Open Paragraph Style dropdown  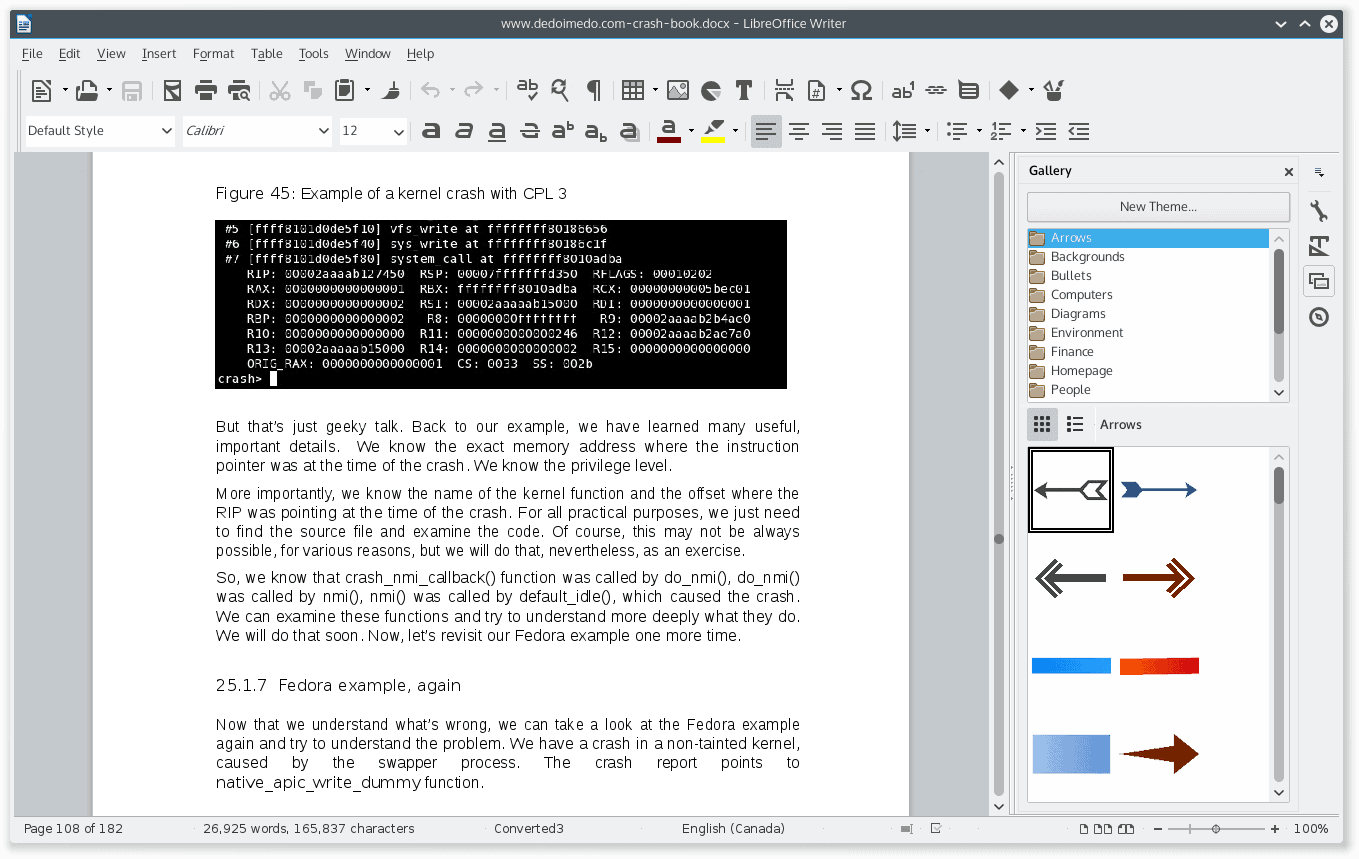(x=166, y=131)
